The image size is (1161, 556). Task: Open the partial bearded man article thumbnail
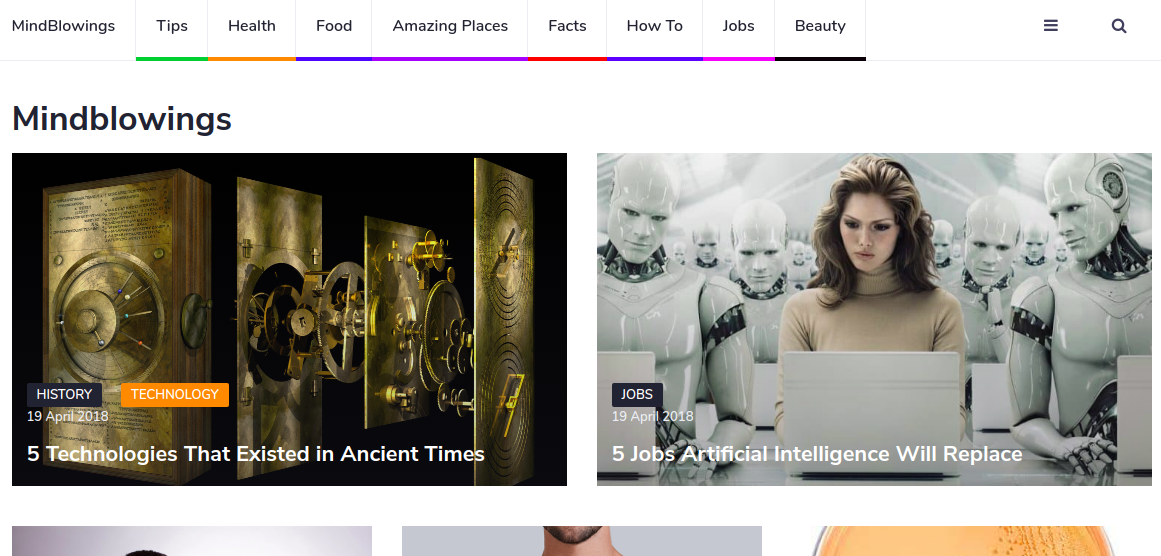pyautogui.click(x=581, y=541)
